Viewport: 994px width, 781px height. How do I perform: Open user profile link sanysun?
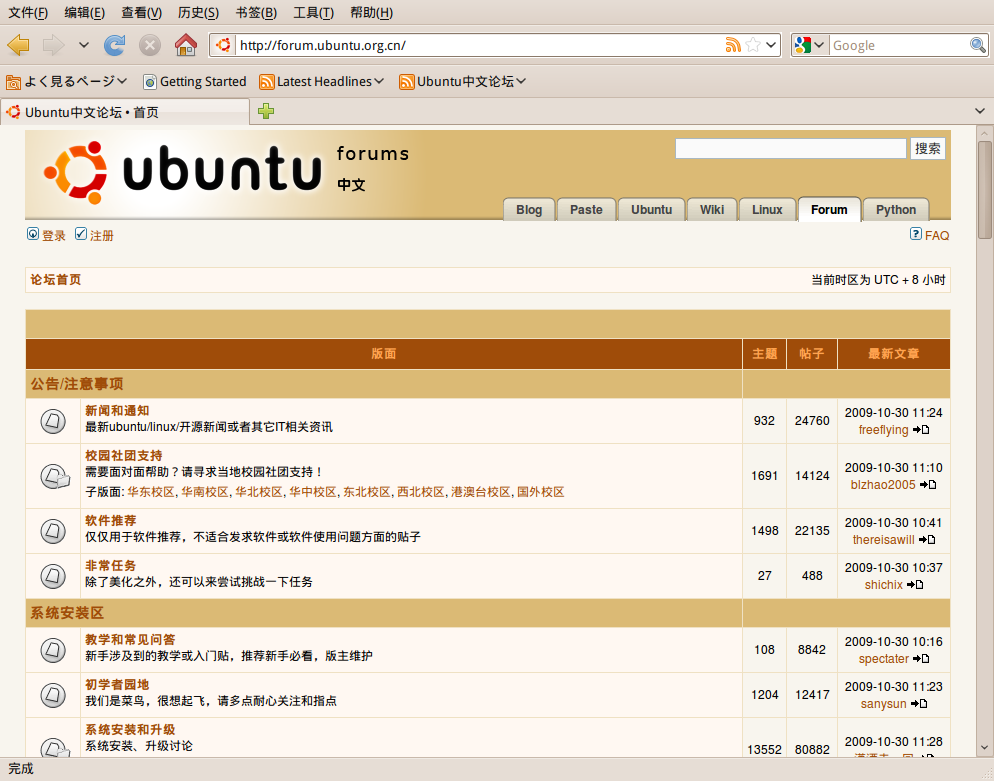[x=884, y=704]
